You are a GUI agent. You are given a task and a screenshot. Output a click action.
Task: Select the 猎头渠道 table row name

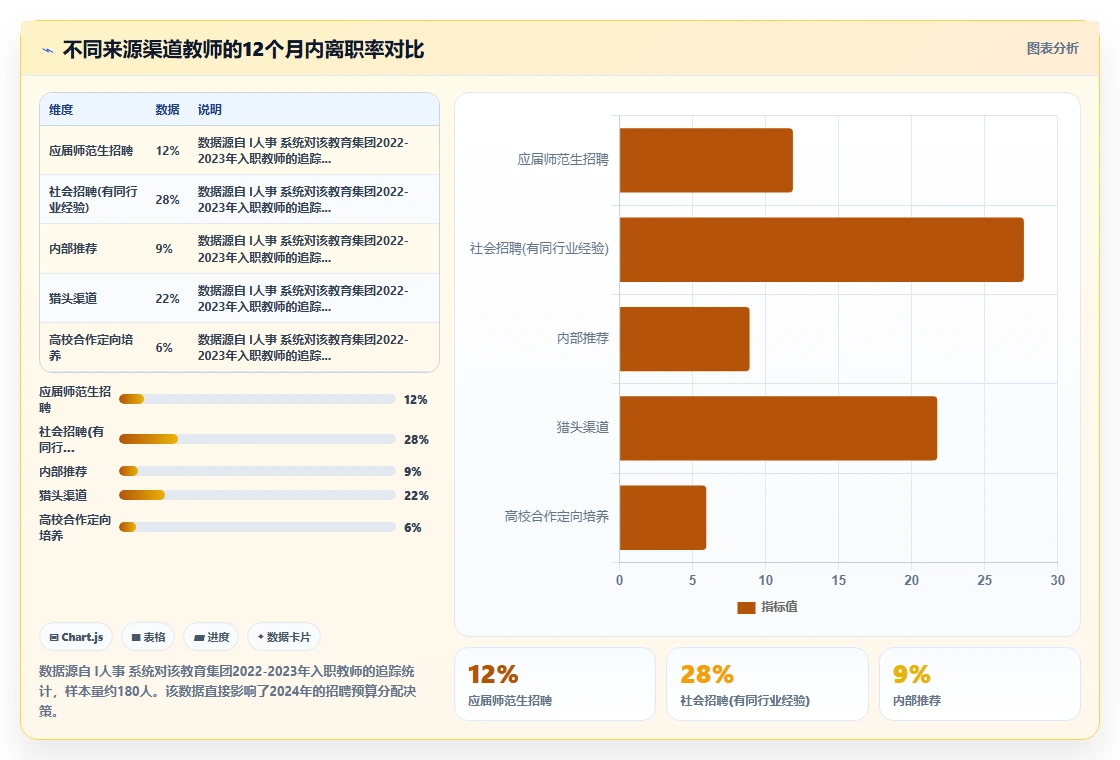[x=73, y=299]
